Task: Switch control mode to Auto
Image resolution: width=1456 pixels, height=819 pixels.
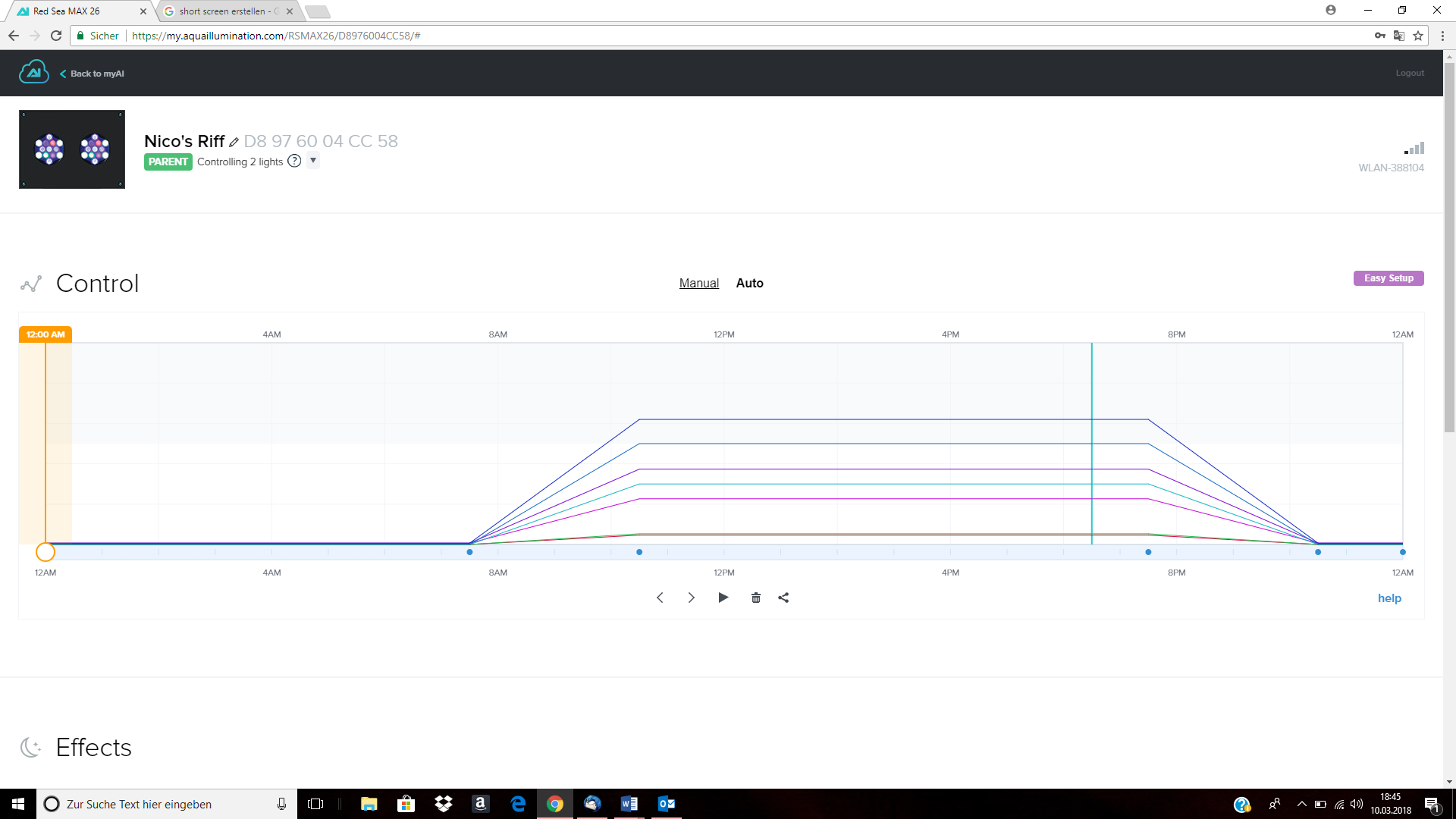Action: 749,283
